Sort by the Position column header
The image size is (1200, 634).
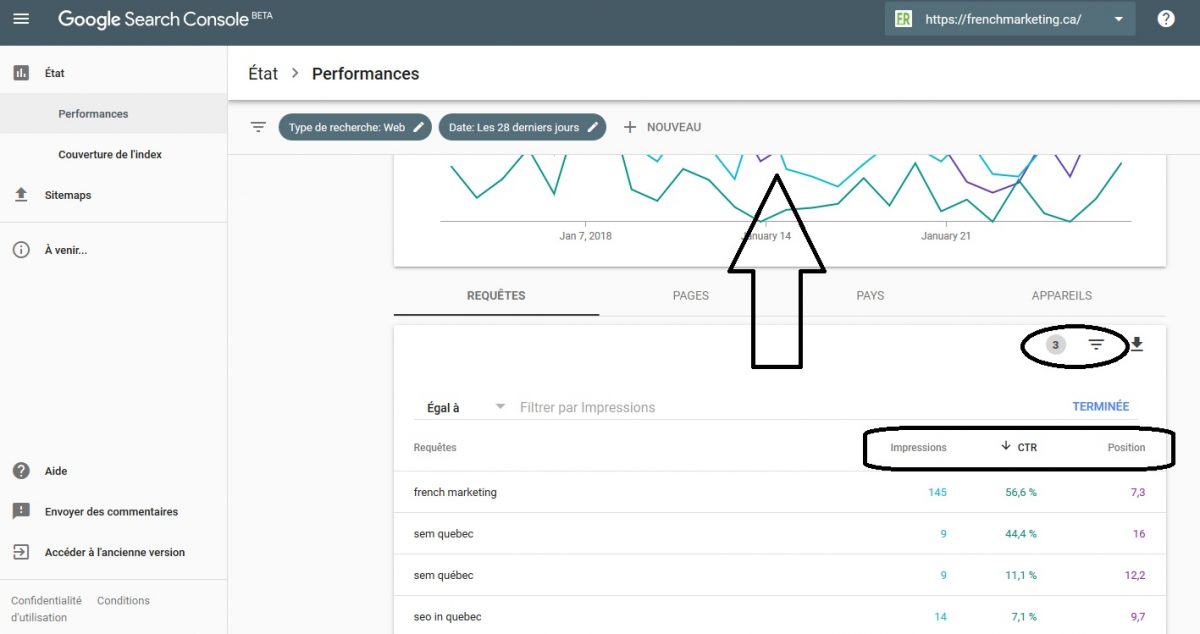pos(1126,447)
